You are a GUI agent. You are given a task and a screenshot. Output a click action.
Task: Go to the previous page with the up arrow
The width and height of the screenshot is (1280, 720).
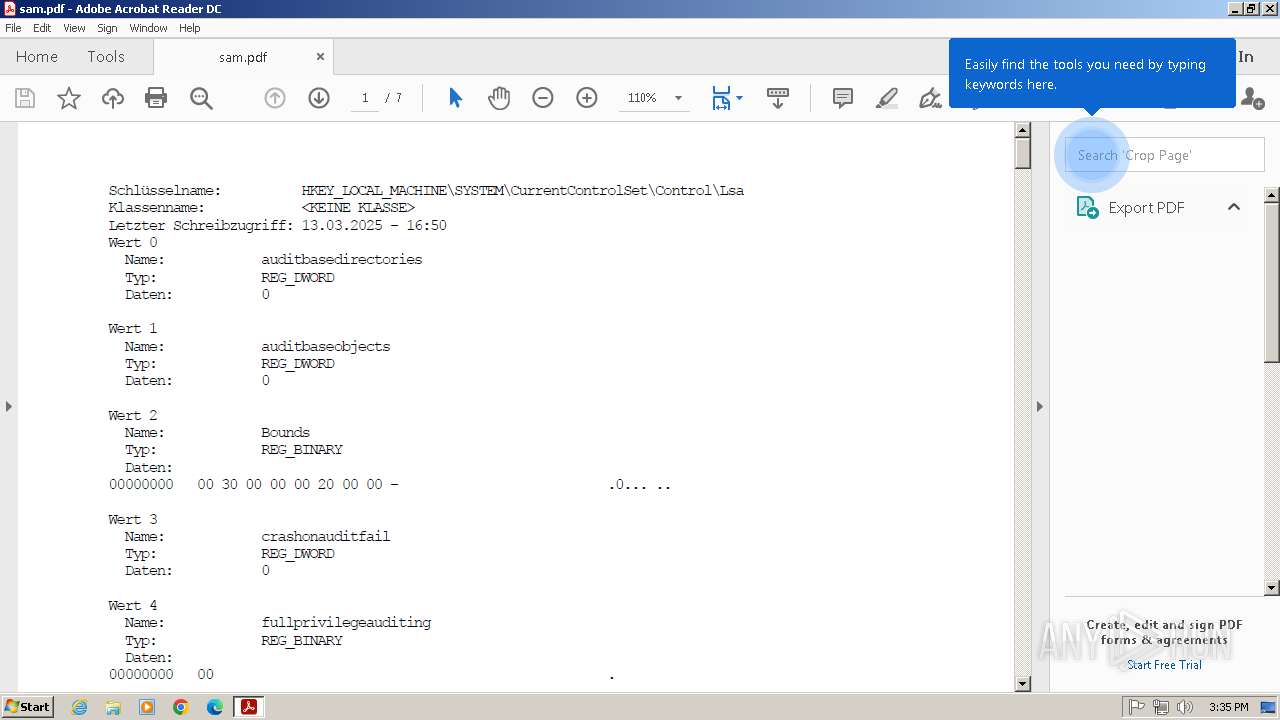[x=275, y=98]
